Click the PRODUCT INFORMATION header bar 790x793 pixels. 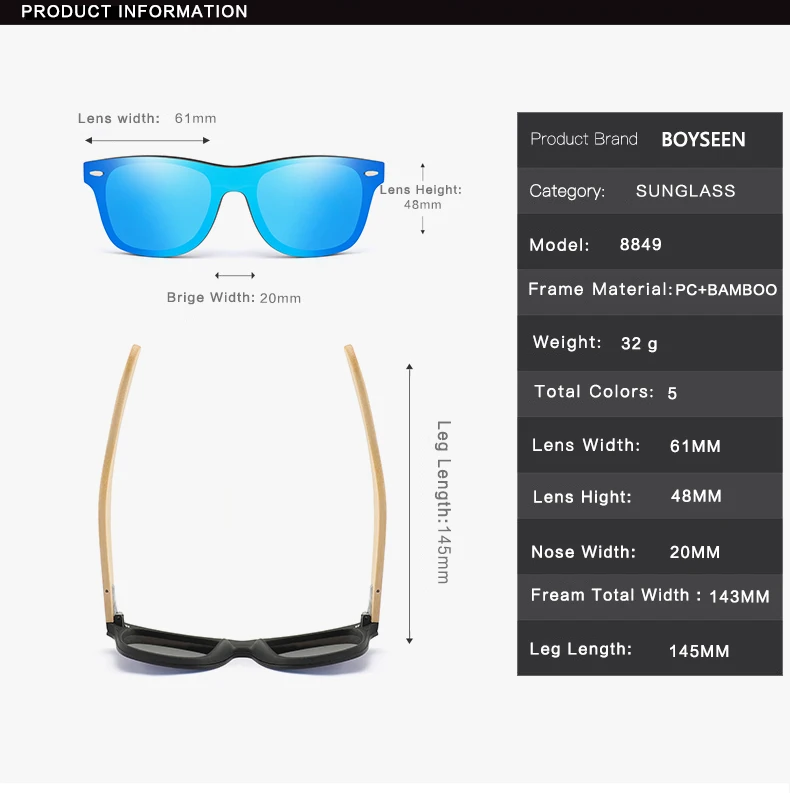(395, 12)
